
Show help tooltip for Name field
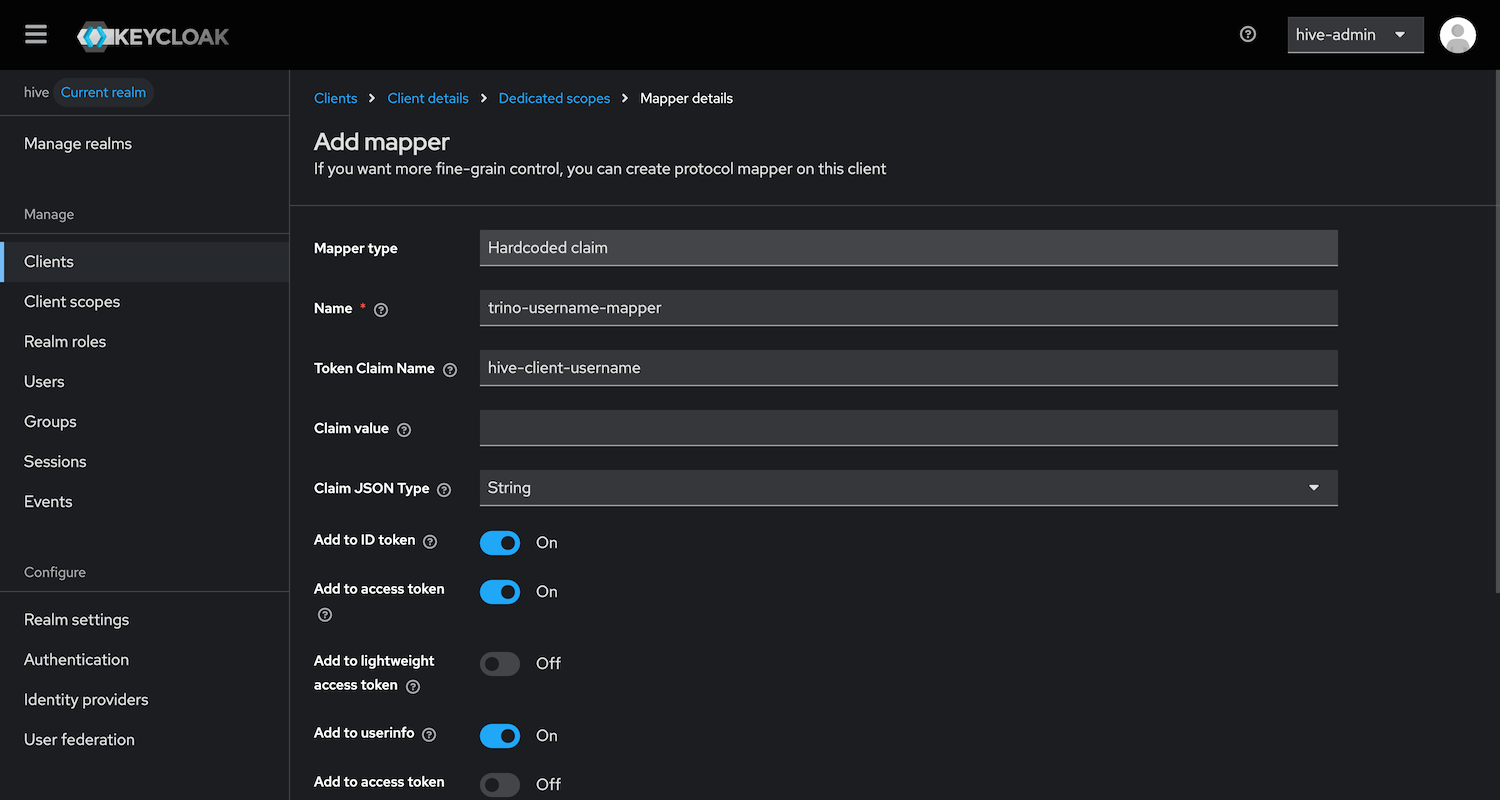click(x=381, y=310)
